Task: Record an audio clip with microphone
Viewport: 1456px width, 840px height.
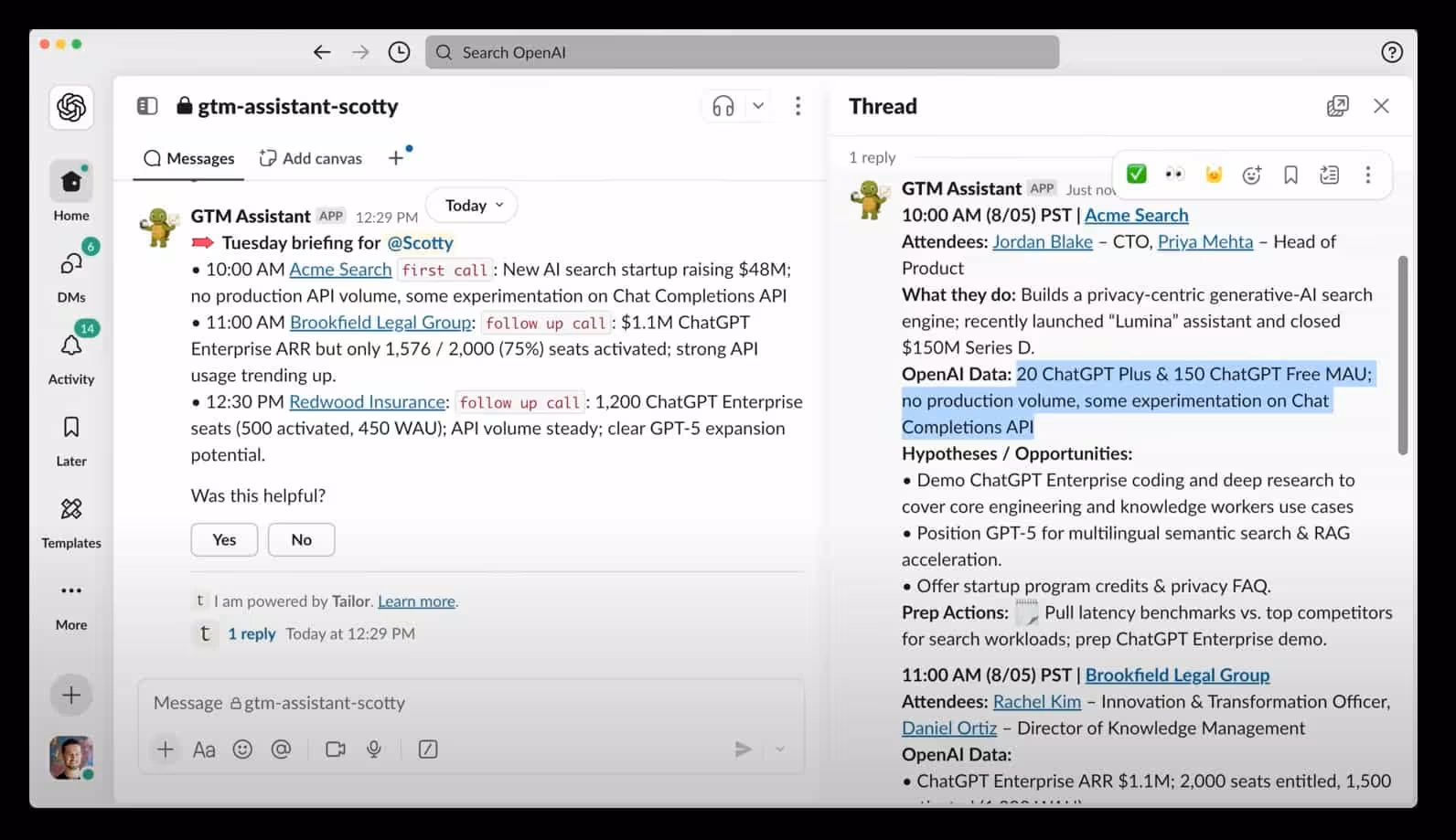Action: pyautogui.click(x=374, y=750)
